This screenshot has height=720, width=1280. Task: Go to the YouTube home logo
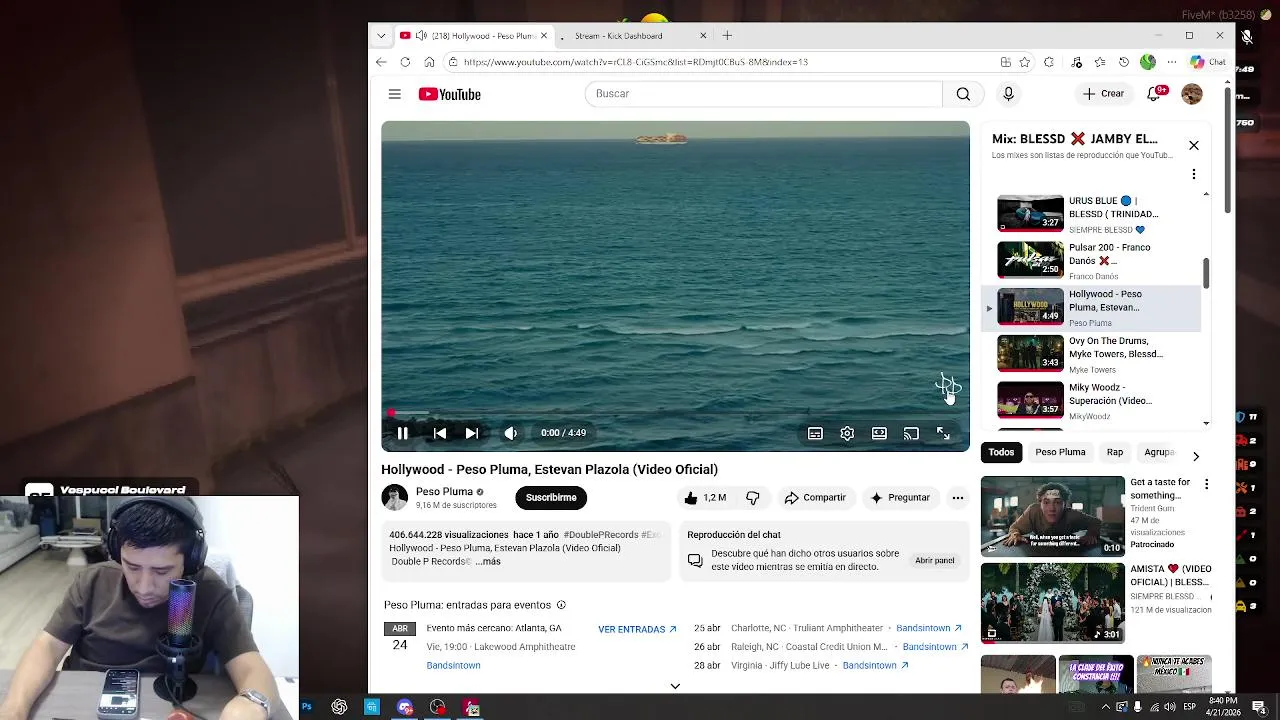(449, 94)
